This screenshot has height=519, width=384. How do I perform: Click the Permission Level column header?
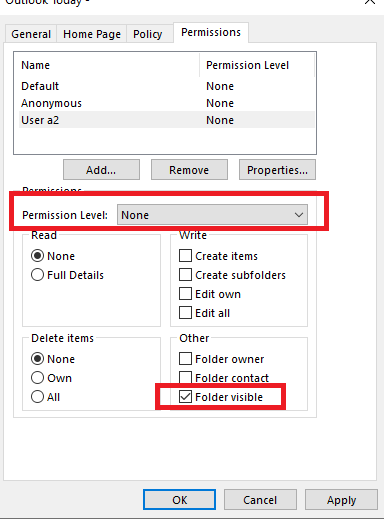click(x=257, y=65)
